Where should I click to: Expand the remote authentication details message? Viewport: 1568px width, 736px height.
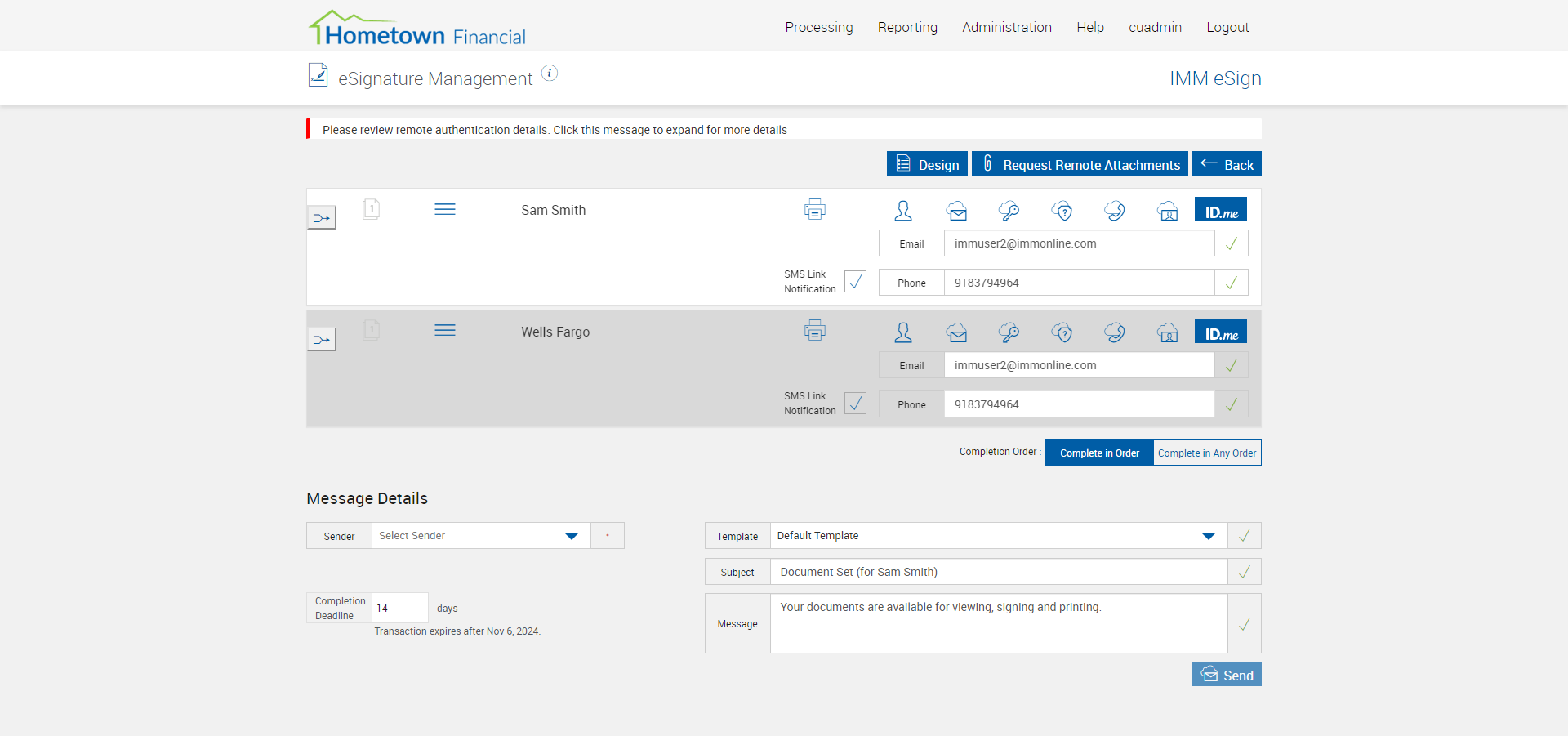tap(555, 130)
